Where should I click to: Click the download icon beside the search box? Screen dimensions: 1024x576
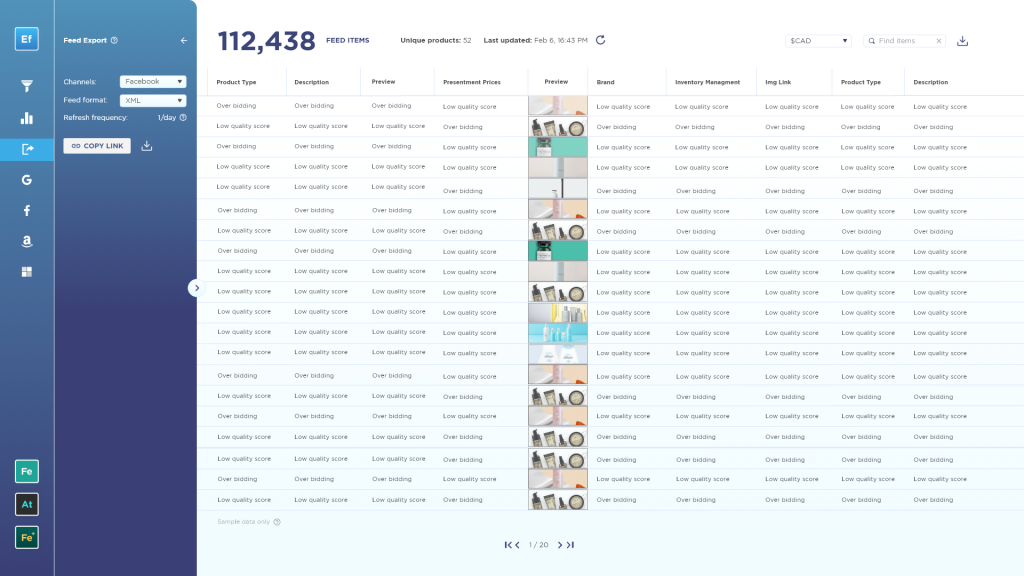coord(962,41)
